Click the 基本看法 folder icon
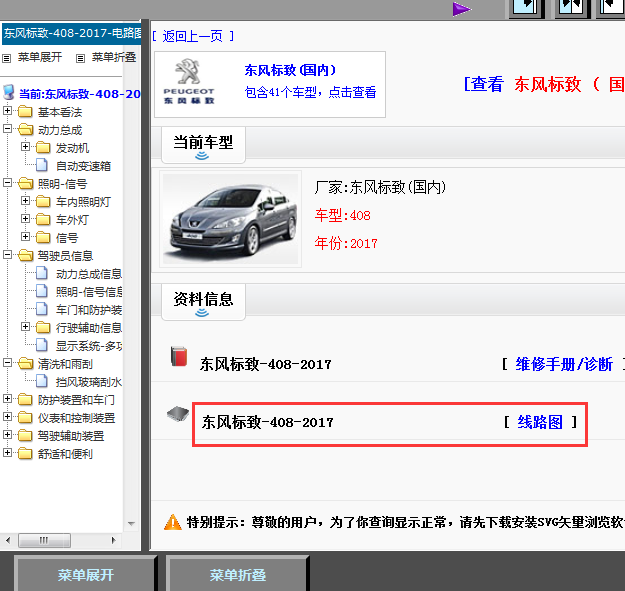Viewport: 625px width, 591px height. tap(25, 111)
